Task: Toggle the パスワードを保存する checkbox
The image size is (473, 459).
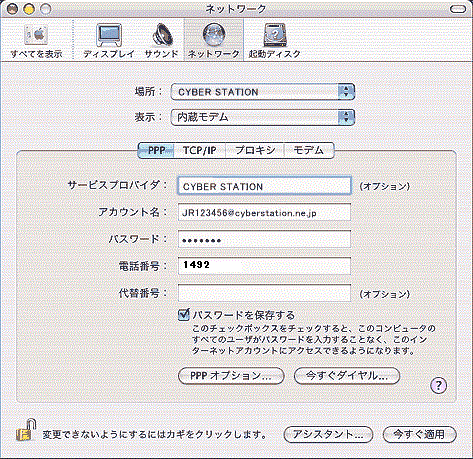Action: 184,315
